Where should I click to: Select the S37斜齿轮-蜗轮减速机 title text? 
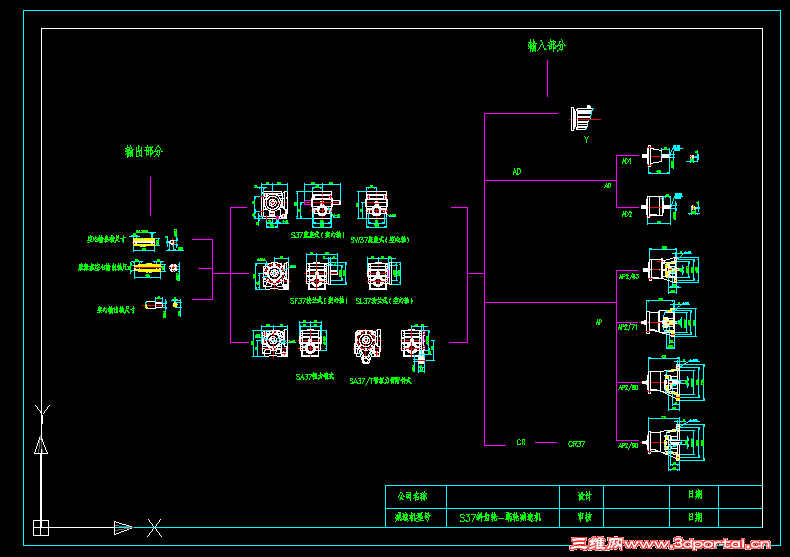tap(500, 517)
